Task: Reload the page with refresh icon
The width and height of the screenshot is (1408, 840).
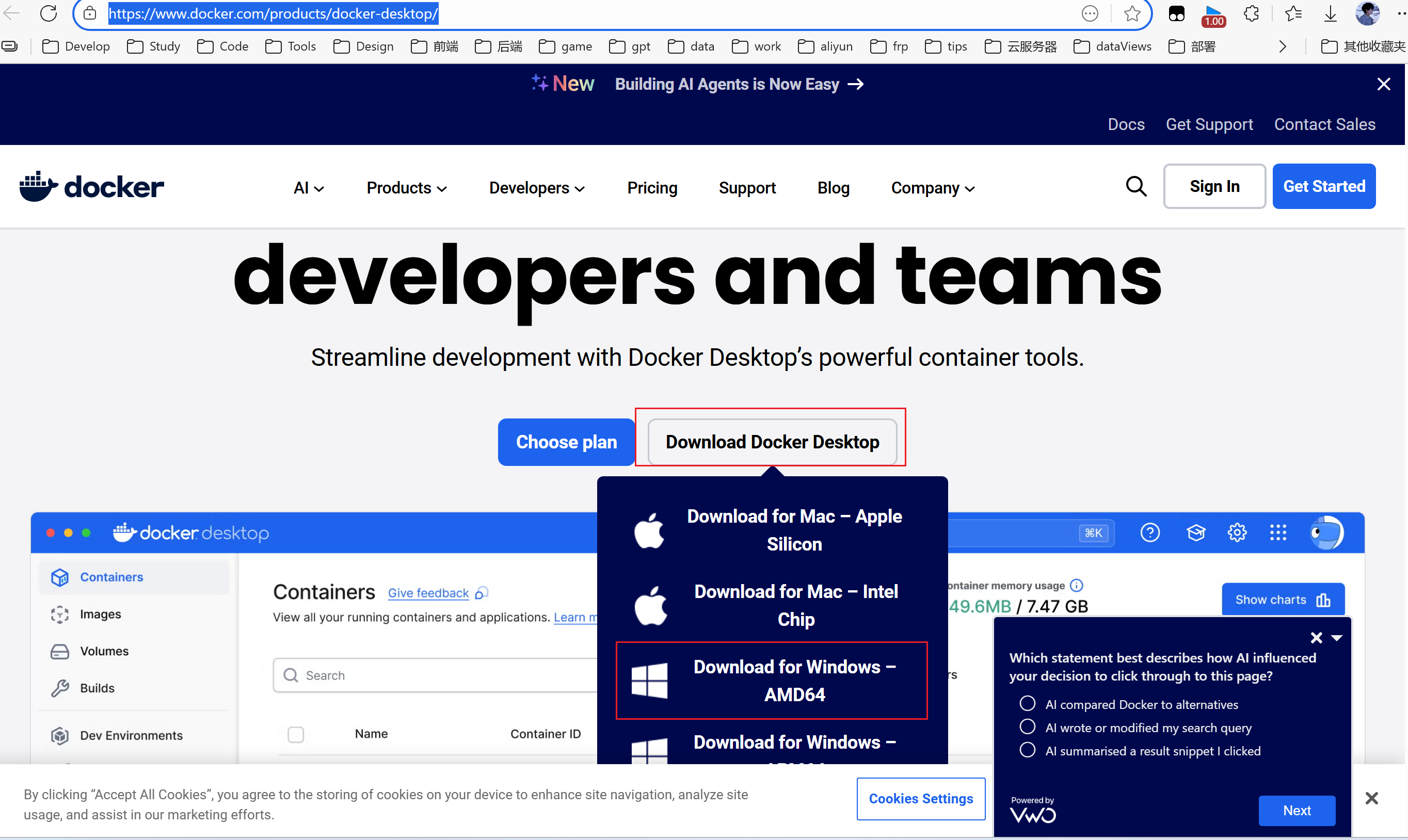Action: (49, 13)
